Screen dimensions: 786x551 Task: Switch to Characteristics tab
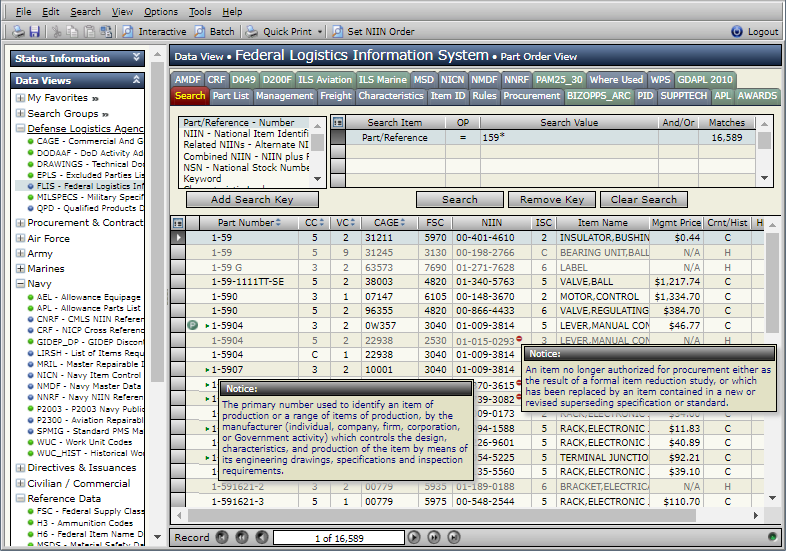pyautogui.click(x=391, y=96)
